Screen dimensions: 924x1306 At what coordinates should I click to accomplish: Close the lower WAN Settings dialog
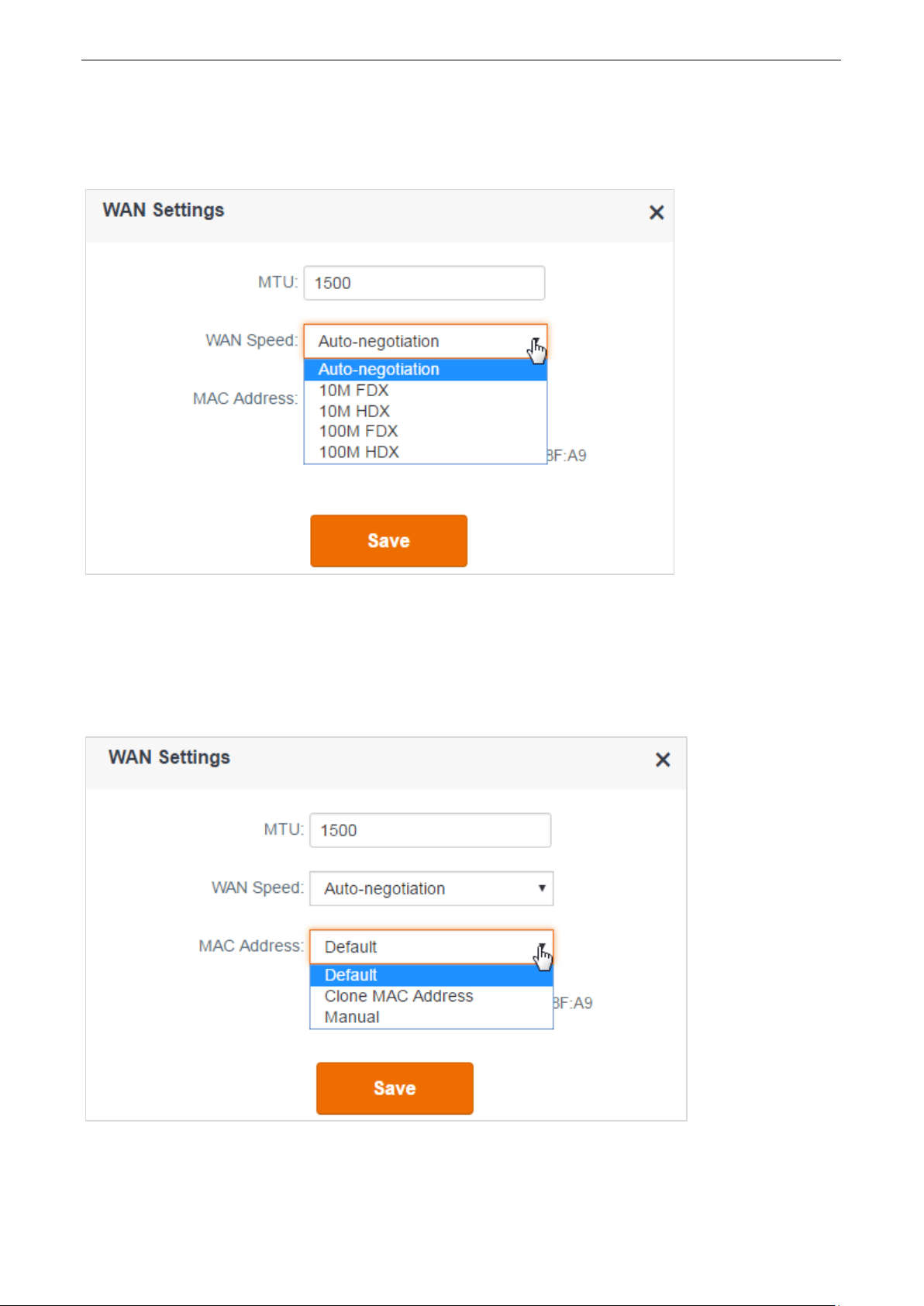click(x=663, y=760)
